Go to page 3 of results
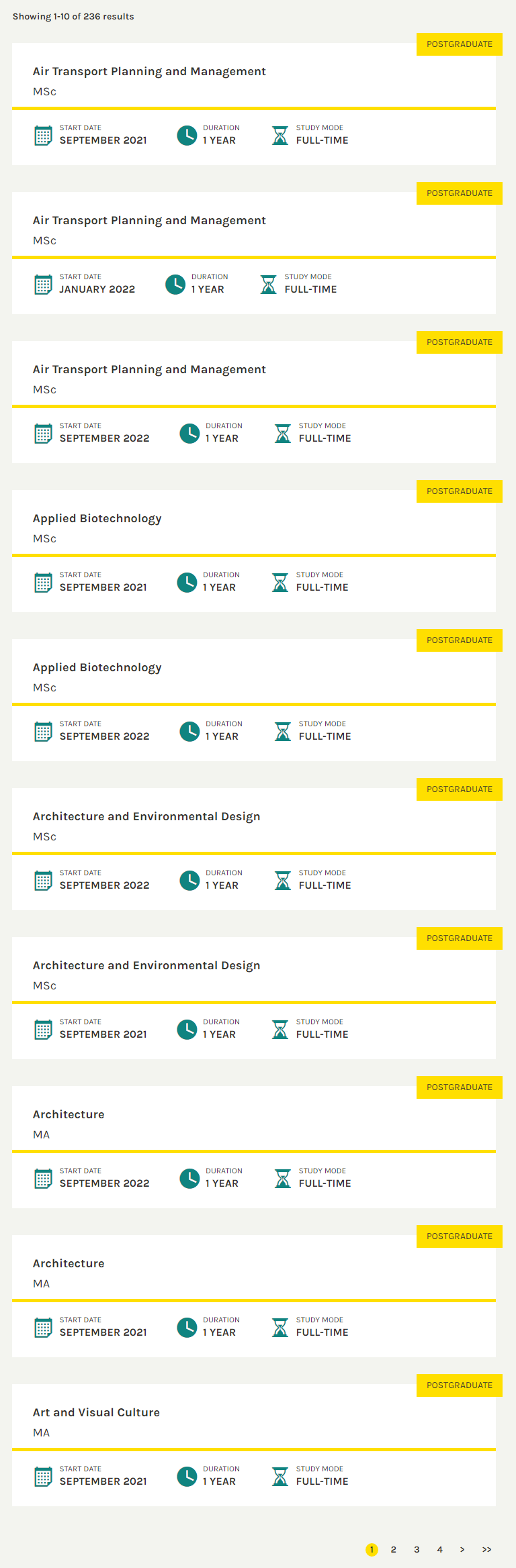516x1568 pixels. point(417,1550)
